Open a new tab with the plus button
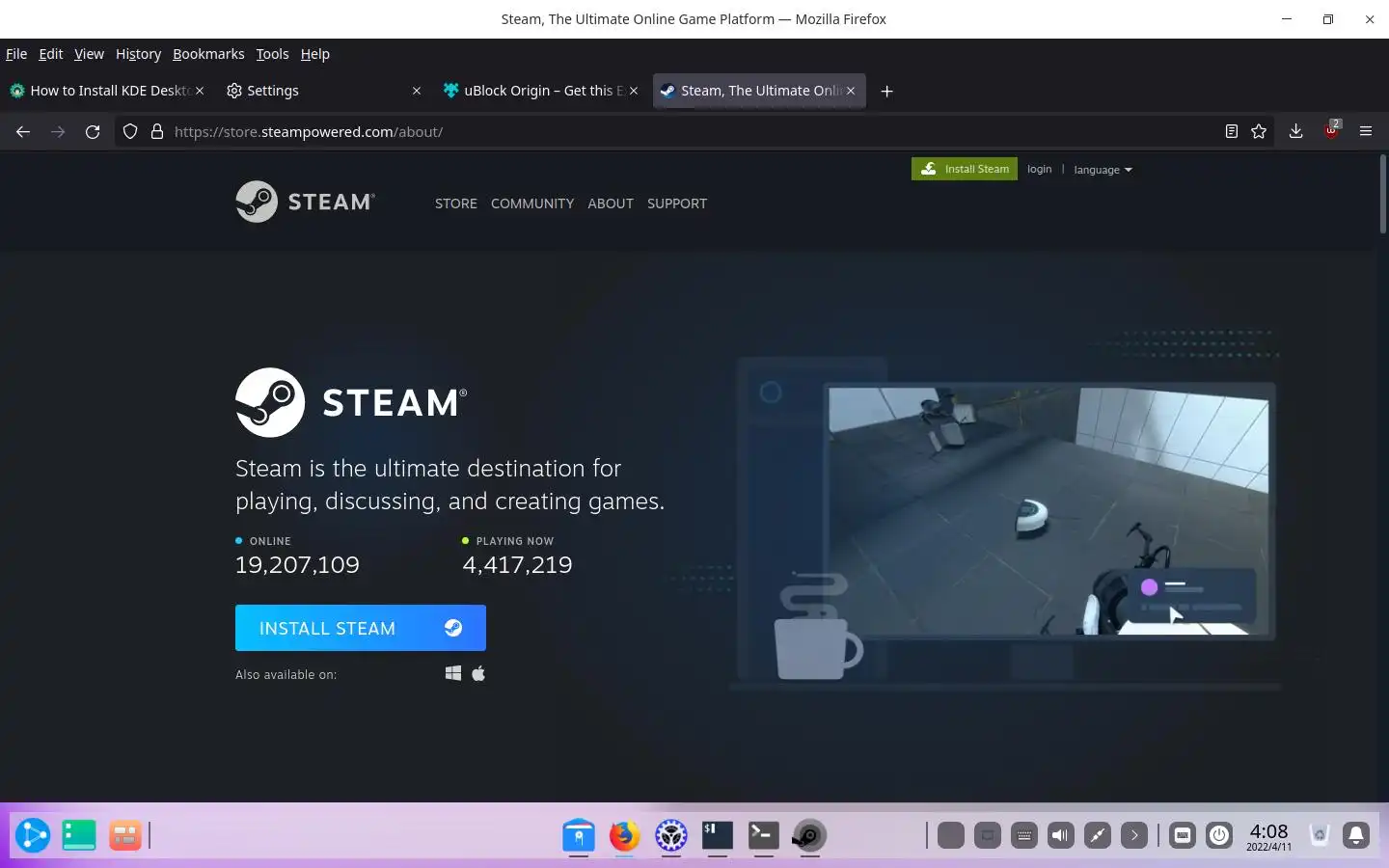1389x868 pixels. pyautogui.click(x=887, y=91)
